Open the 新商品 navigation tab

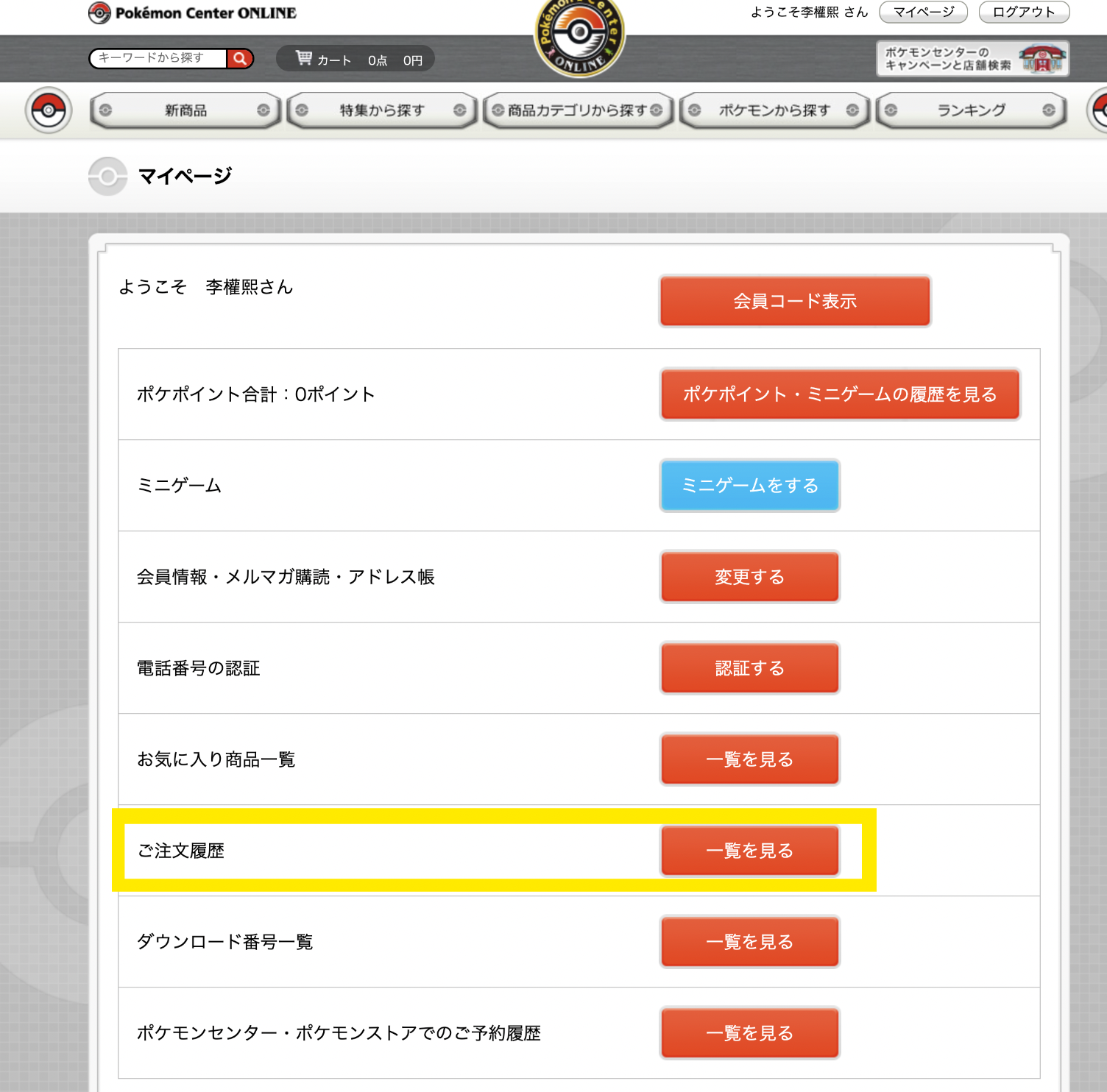(x=185, y=110)
